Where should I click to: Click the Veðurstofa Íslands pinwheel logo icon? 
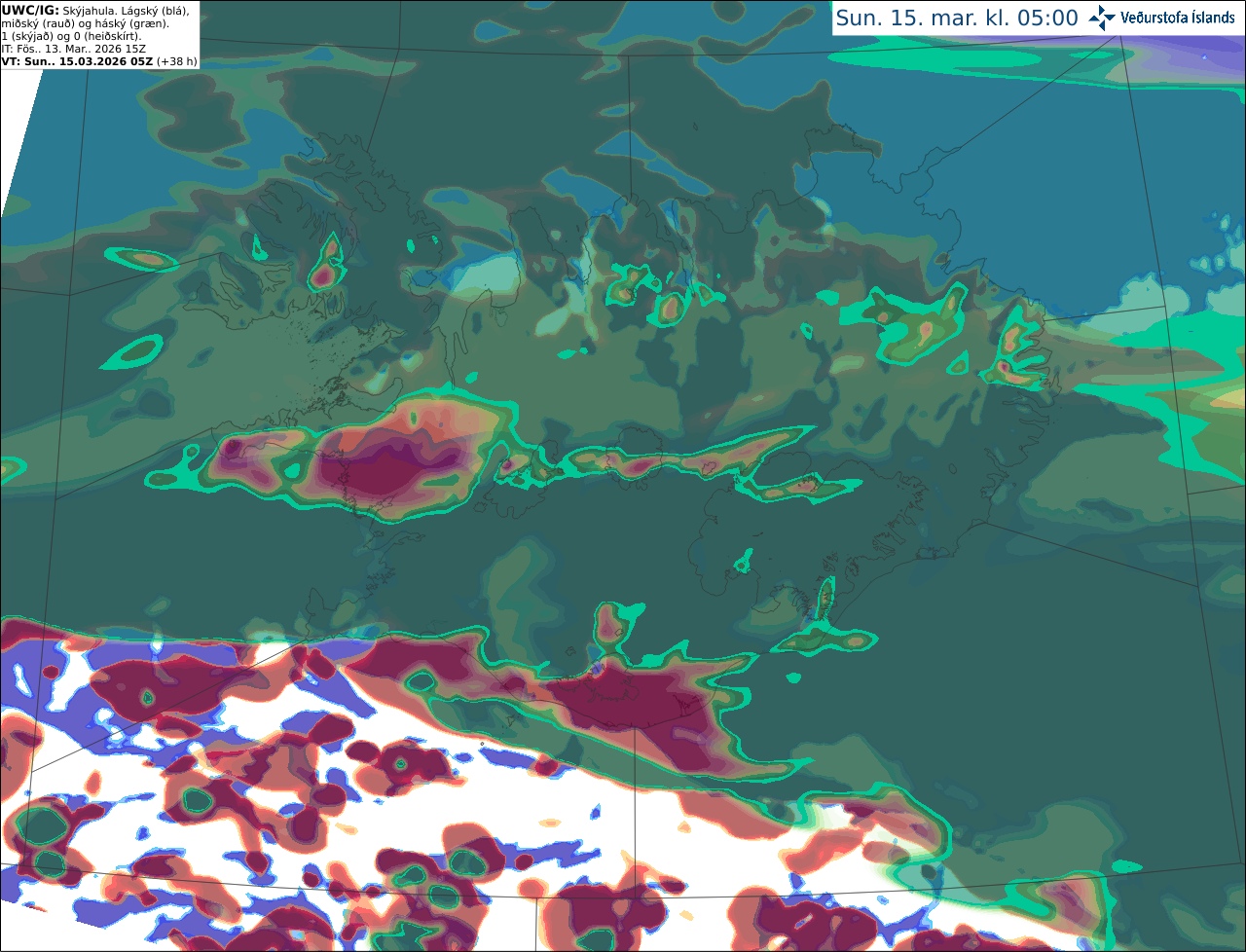point(1102,18)
